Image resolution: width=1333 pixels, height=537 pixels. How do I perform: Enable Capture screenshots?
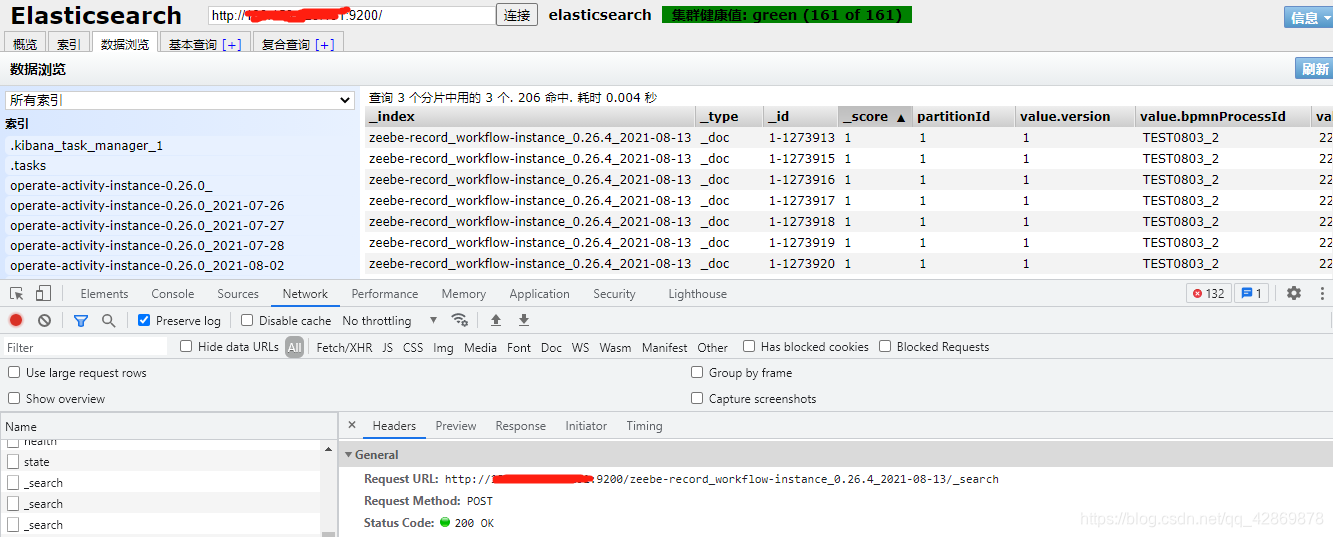tap(697, 398)
